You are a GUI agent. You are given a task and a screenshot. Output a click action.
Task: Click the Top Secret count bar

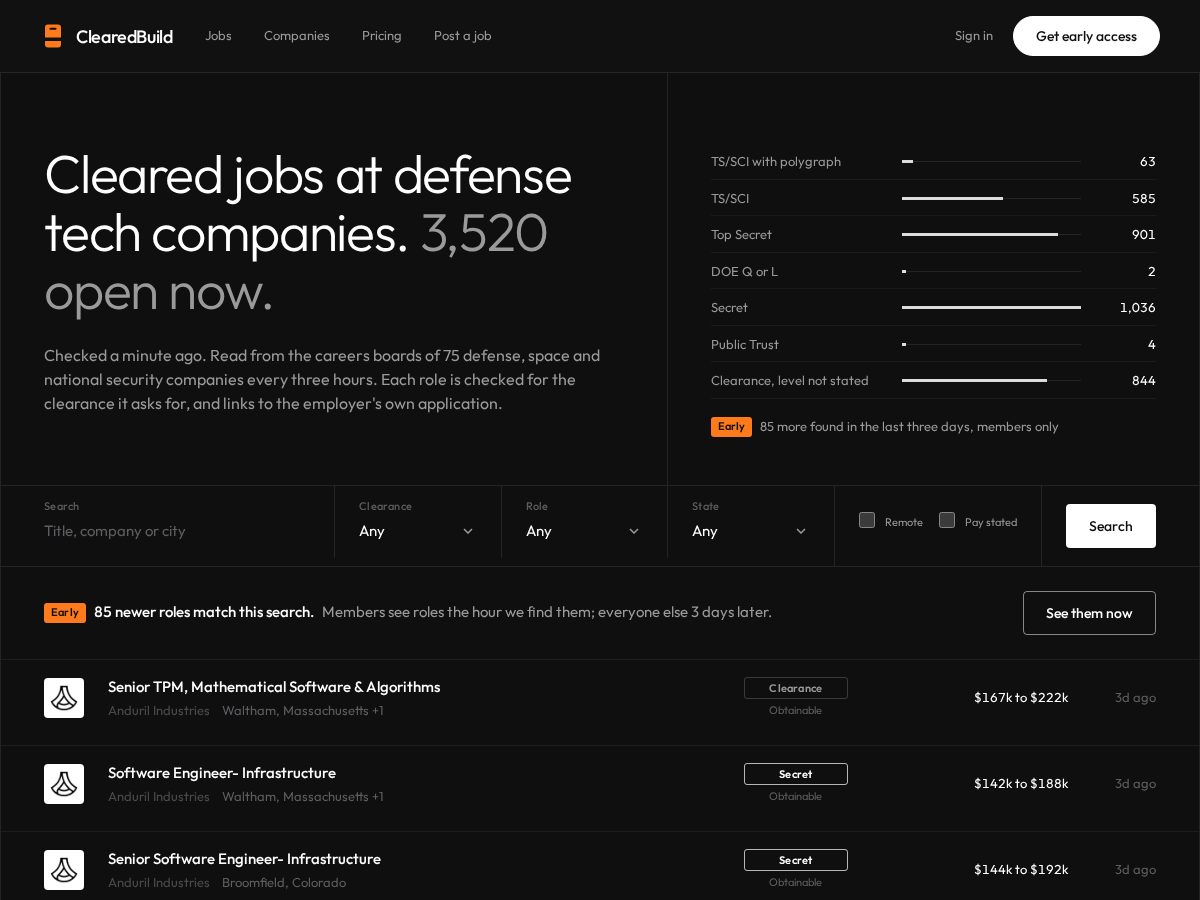pos(991,234)
